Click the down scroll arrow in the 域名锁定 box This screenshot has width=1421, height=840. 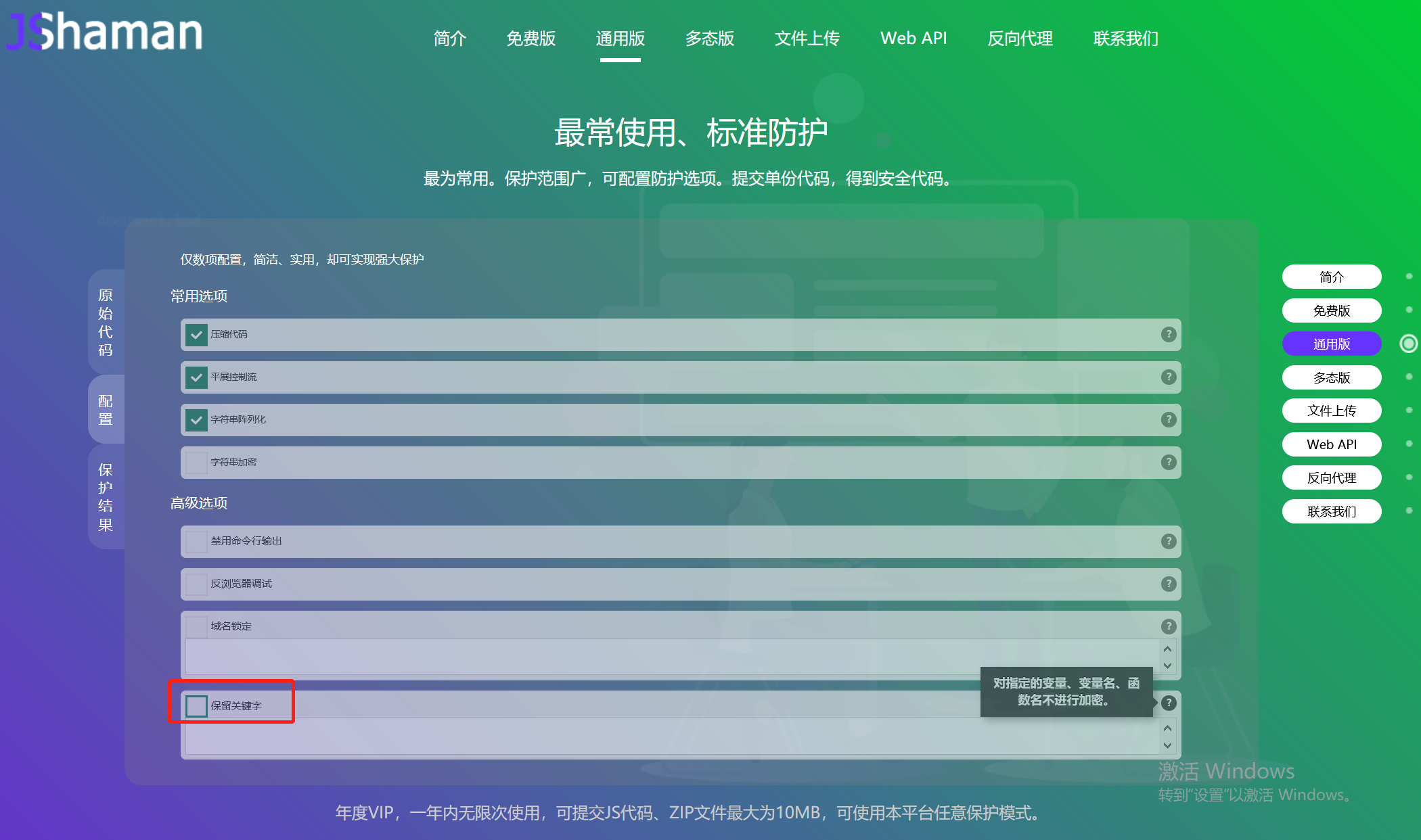[1167, 666]
